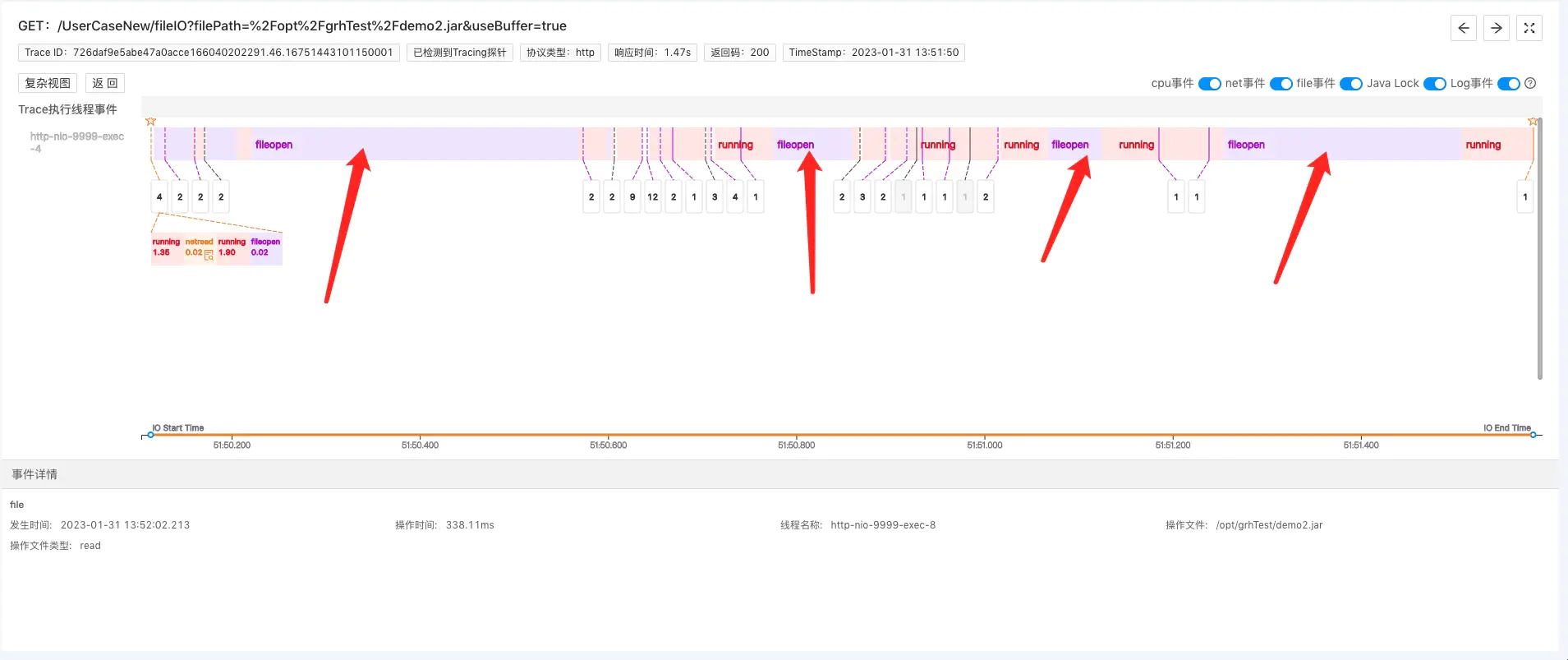Viewport: 1568px width, 660px height.
Task: Open the 事件详情 section header
Action: (x=34, y=474)
